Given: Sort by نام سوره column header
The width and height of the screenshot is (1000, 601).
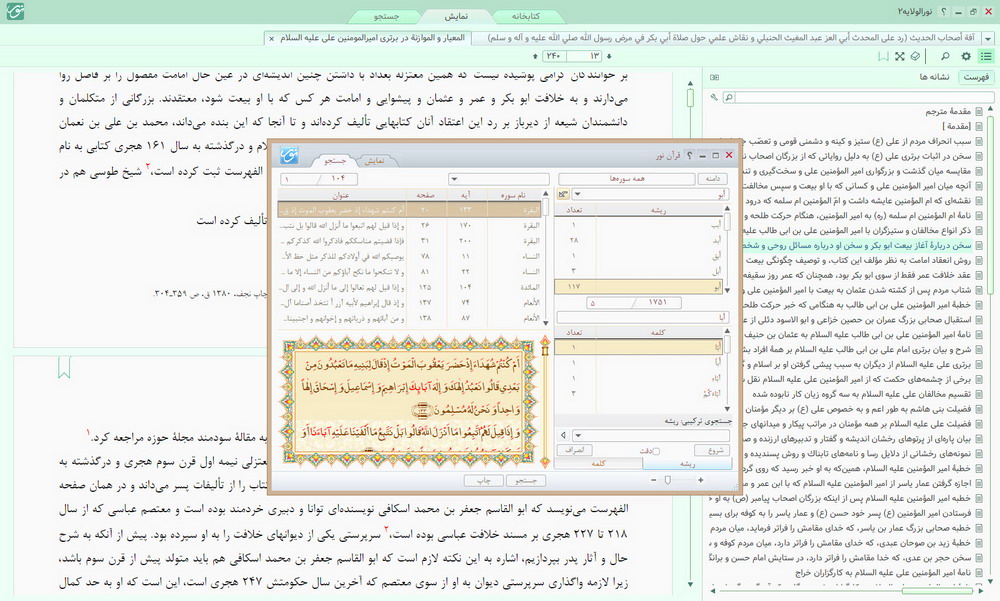Looking at the screenshot, I should pyautogui.click(x=513, y=195).
